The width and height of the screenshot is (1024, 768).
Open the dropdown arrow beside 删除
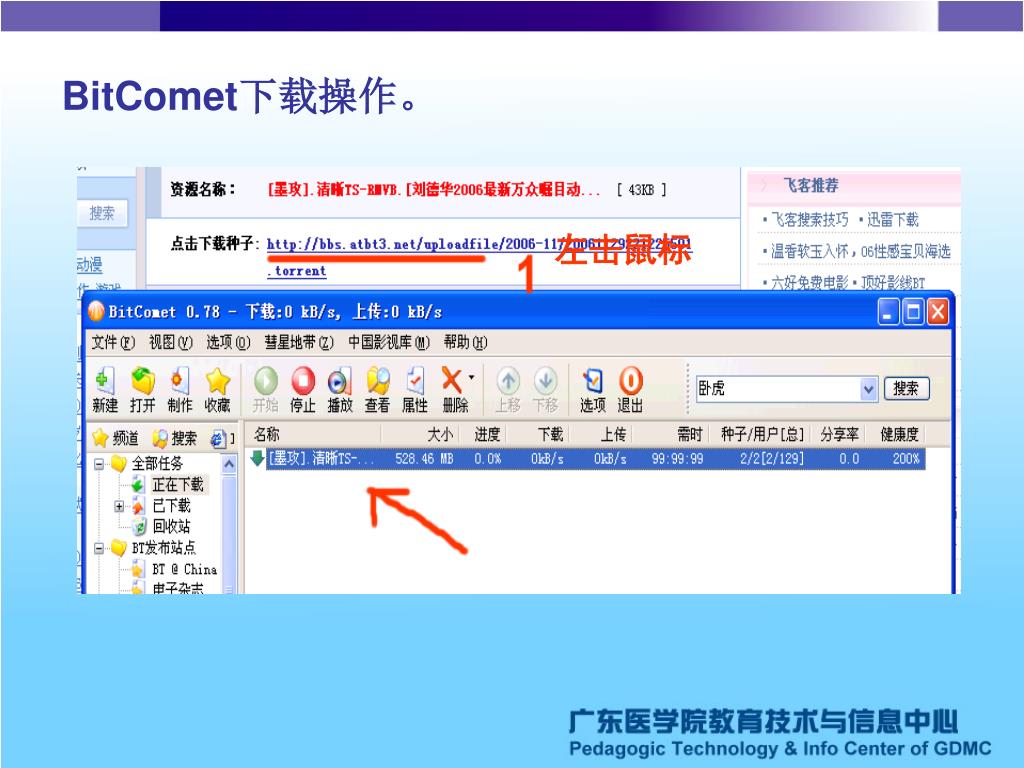tap(472, 377)
